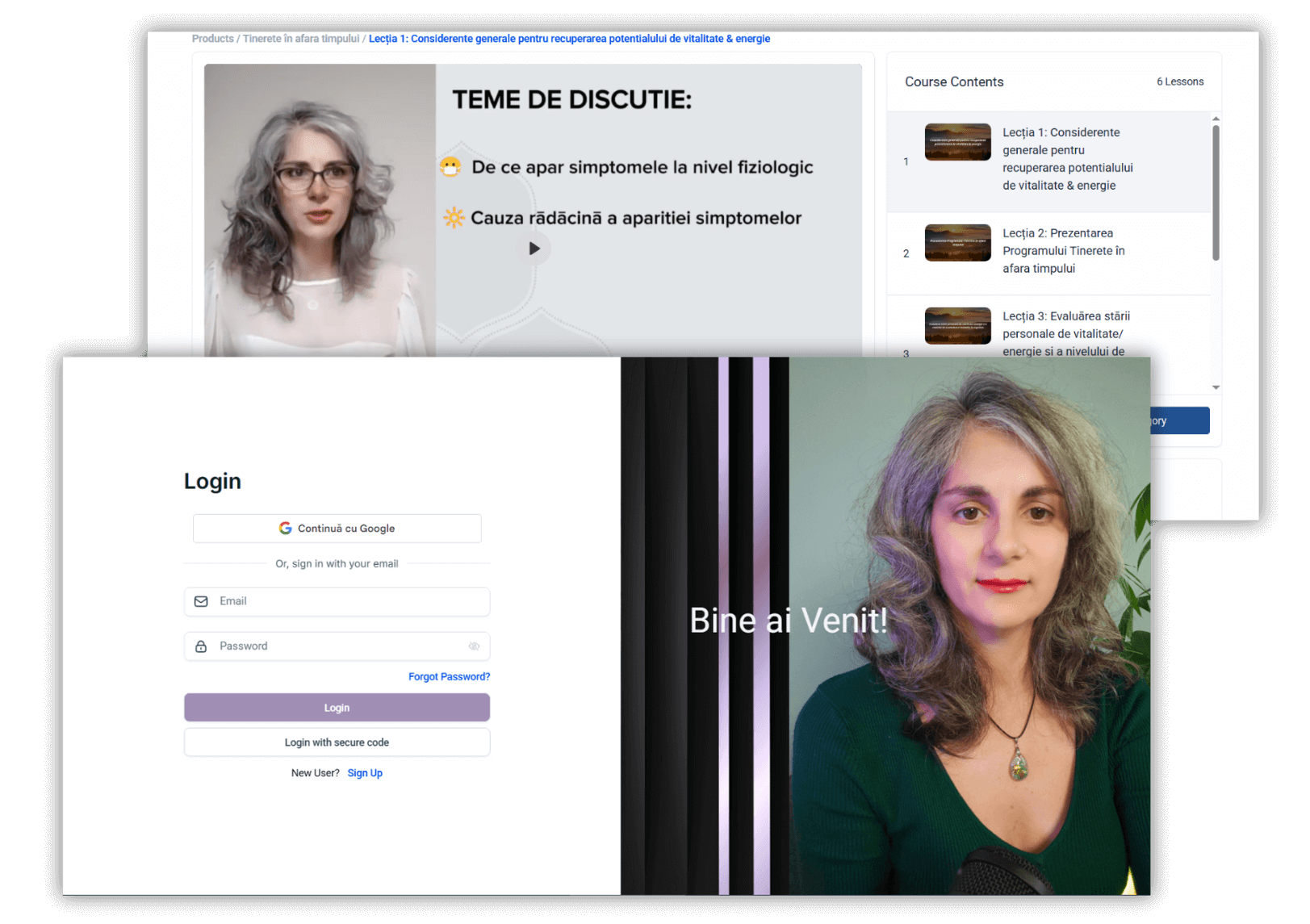Open the Forgot Password link
Image resolution: width=1310 pixels, height=924 pixels.
point(449,676)
